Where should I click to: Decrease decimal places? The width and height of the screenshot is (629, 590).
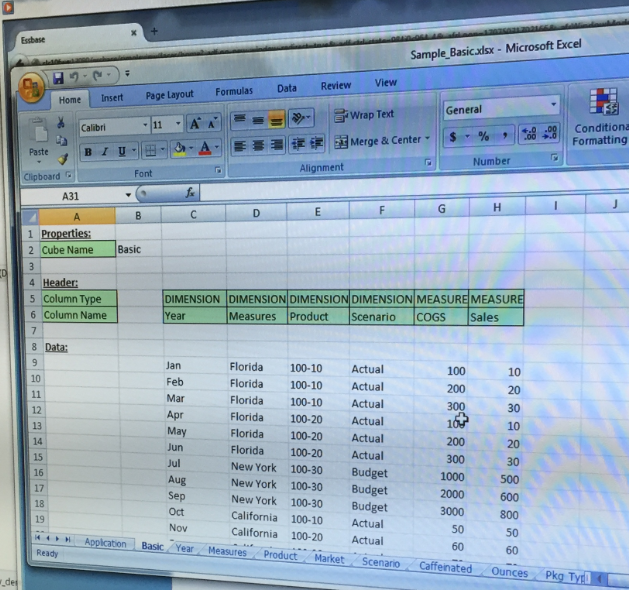coord(549,133)
